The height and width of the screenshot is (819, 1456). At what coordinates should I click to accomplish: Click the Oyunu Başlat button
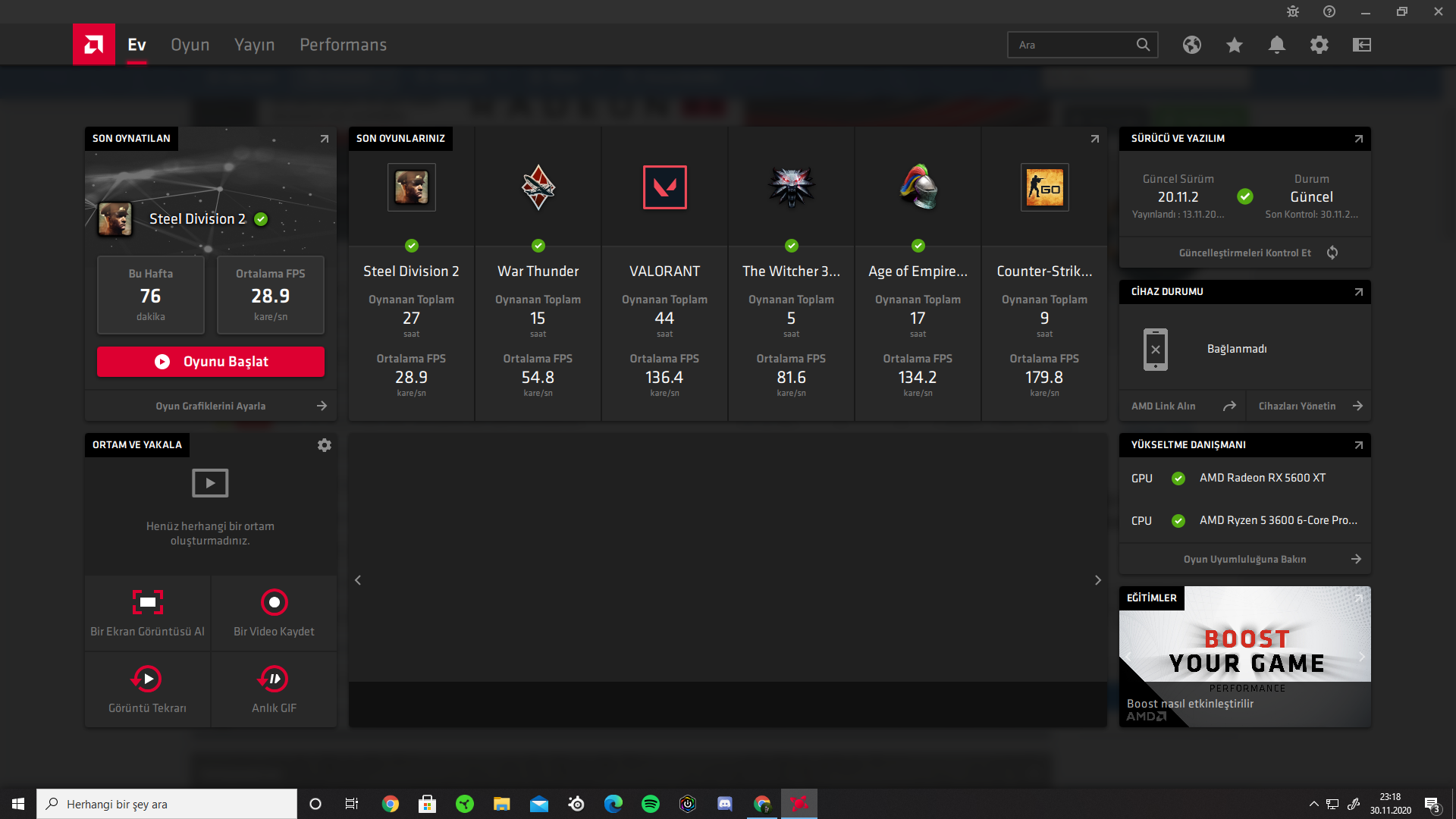click(211, 362)
